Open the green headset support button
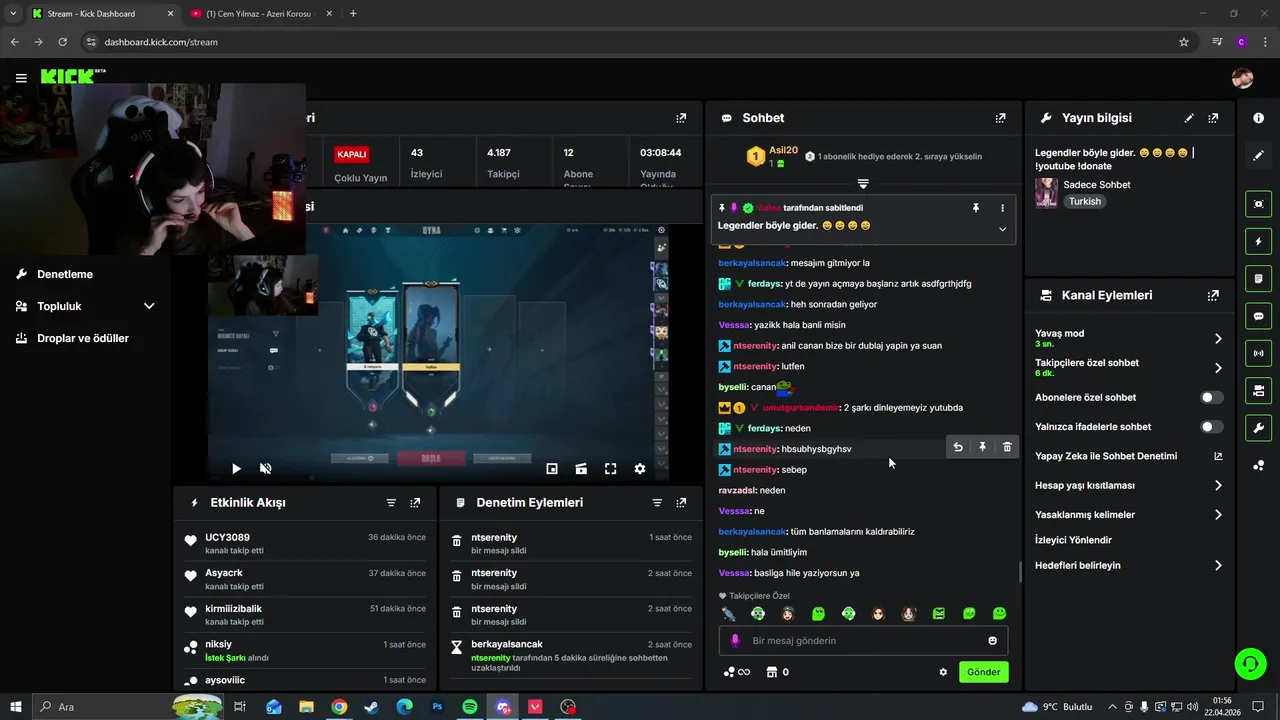 click(x=1249, y=663)
